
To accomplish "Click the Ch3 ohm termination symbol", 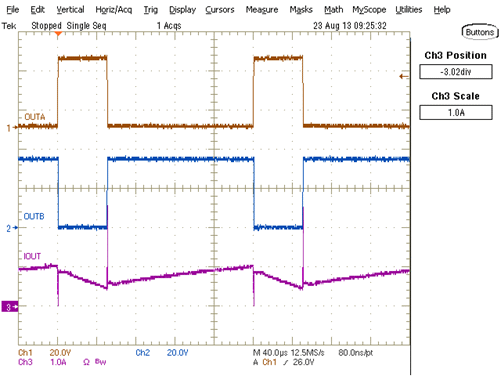I will (86, 362).
